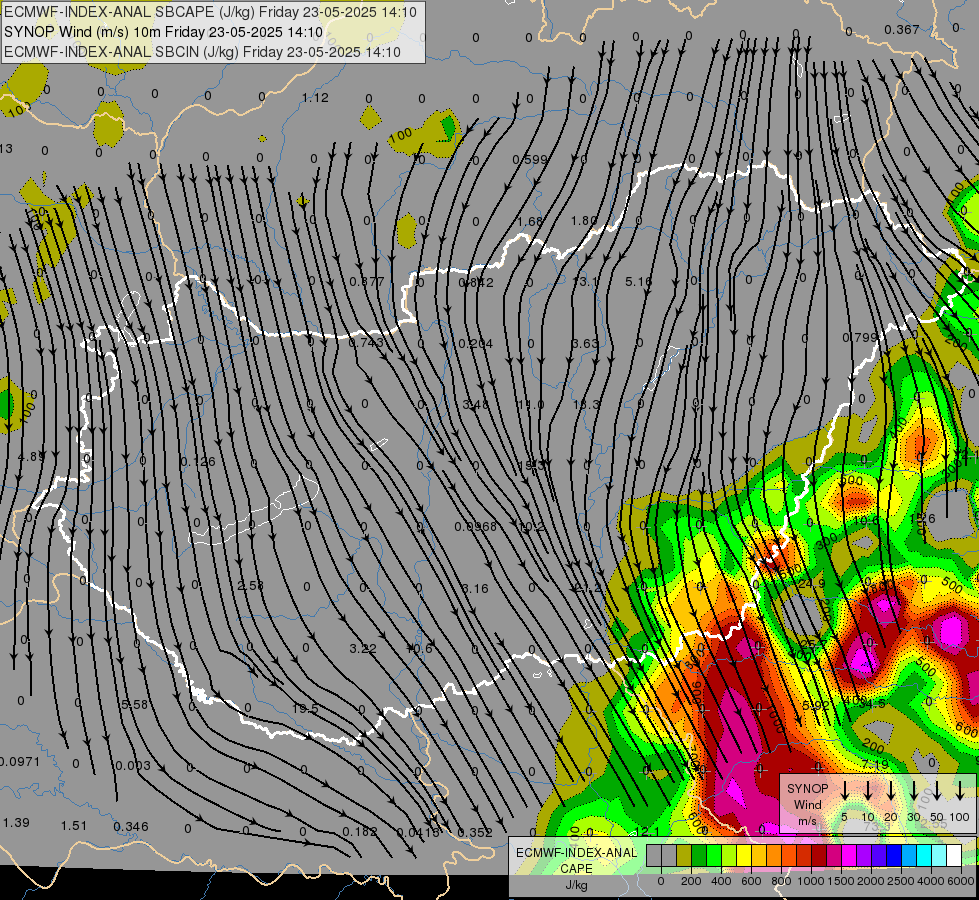Click the 3.22 value on the map
The height and width of the screenshot is (900, 979).
tap(363, 648)
